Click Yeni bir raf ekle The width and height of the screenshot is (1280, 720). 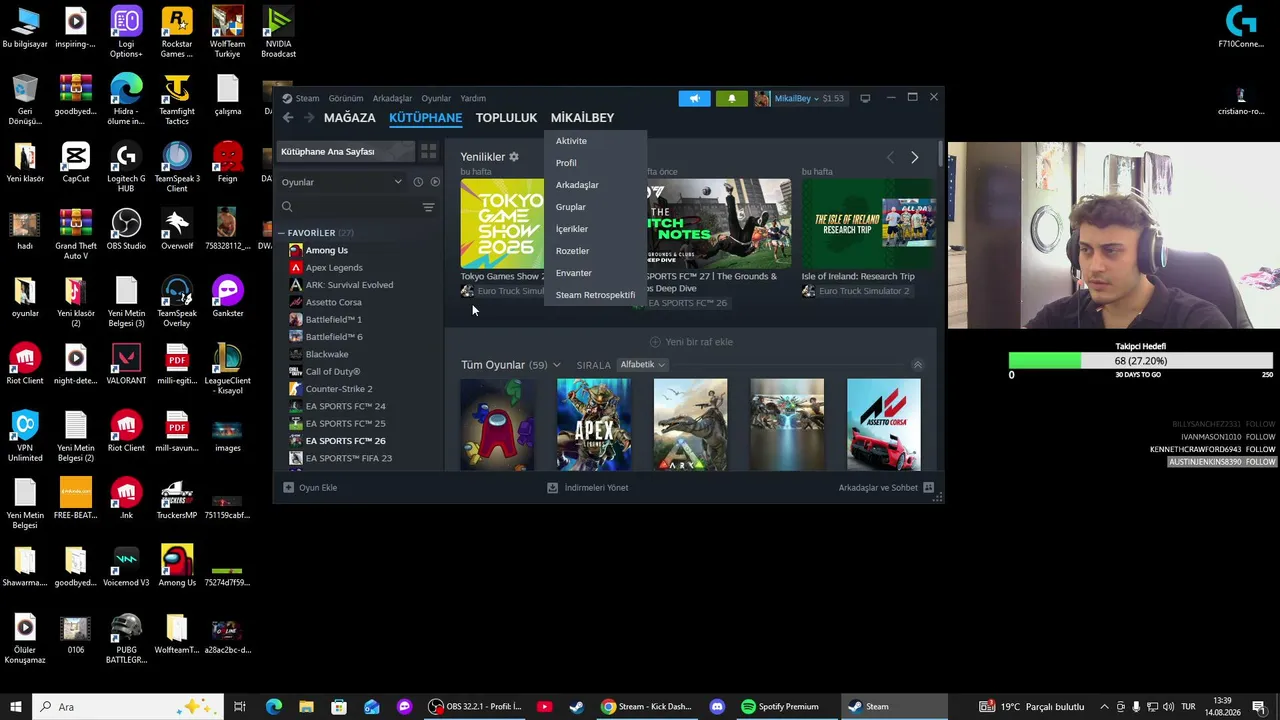pyautogui.click(x=691, y=342)
